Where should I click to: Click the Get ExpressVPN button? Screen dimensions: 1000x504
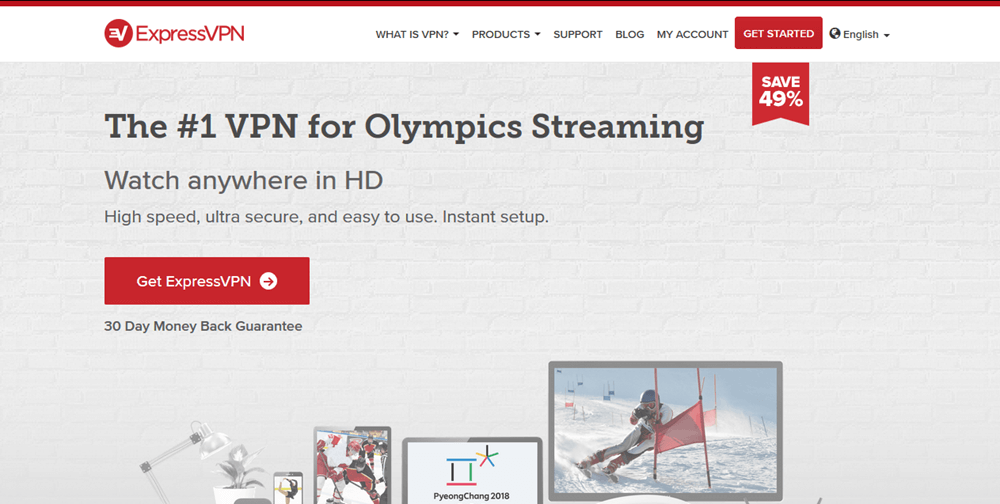tap(207, 281)
